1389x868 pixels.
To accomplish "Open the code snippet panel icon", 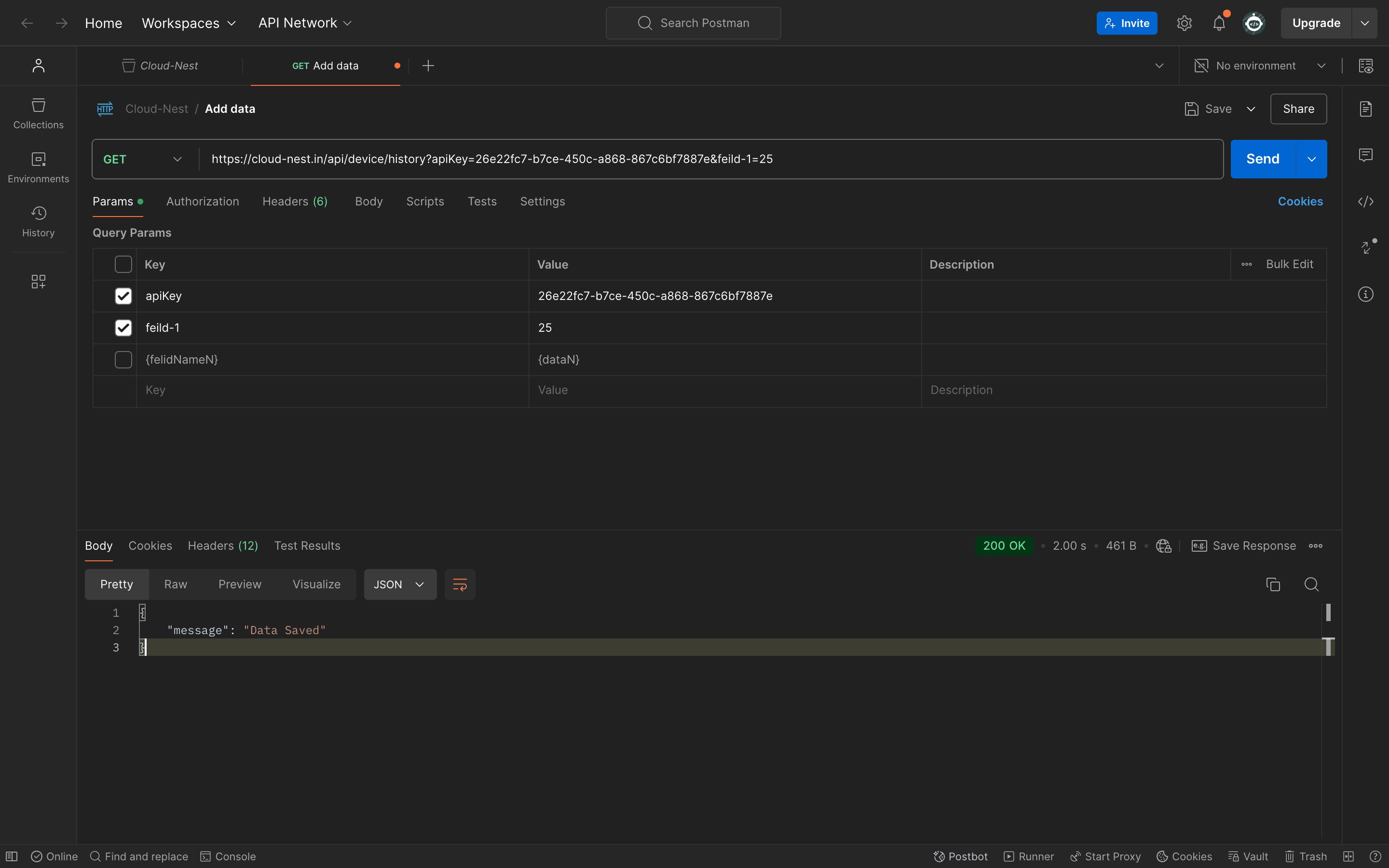I will tap(1365, 202).
